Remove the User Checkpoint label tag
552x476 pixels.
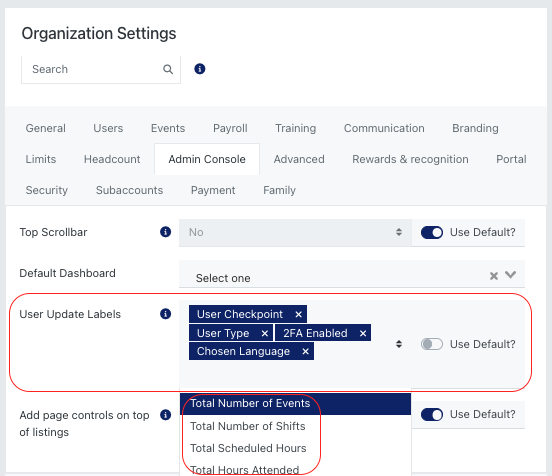(298, 314)
